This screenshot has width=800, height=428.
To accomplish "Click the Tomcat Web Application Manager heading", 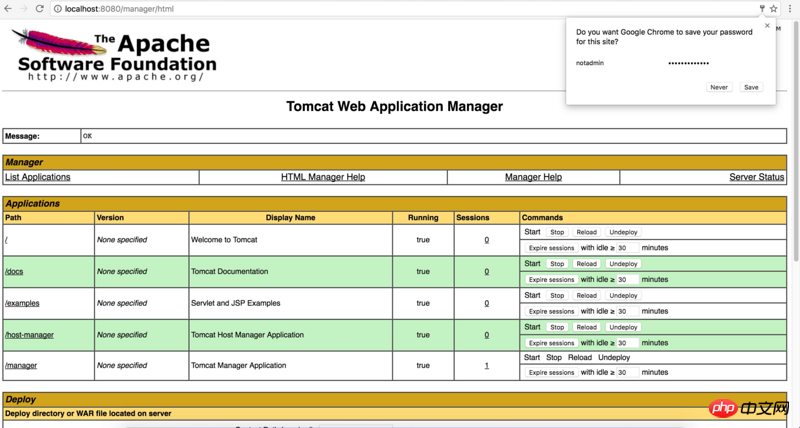I will point(394,106).
